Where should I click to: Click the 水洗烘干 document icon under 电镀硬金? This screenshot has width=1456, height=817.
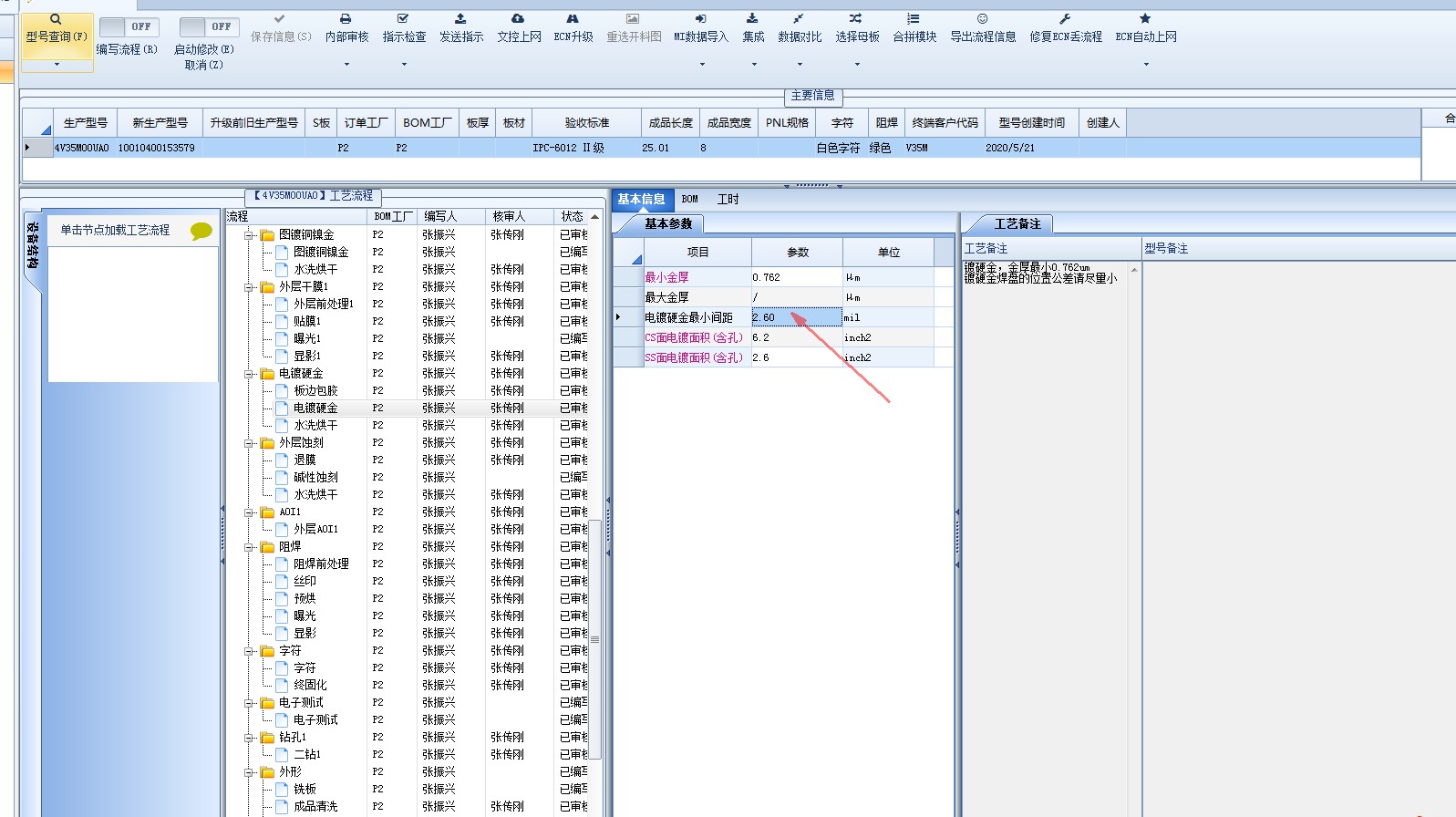[x=282, y=425]
